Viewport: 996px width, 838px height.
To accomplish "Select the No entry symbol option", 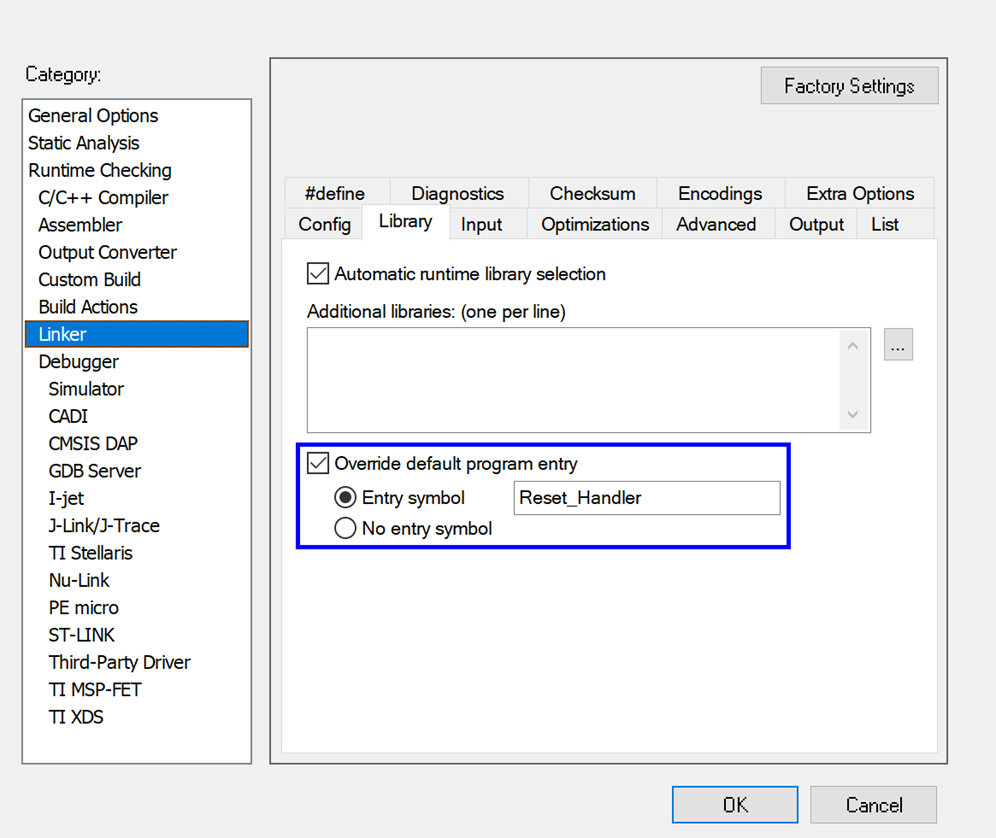I will (x=345, y=528).
